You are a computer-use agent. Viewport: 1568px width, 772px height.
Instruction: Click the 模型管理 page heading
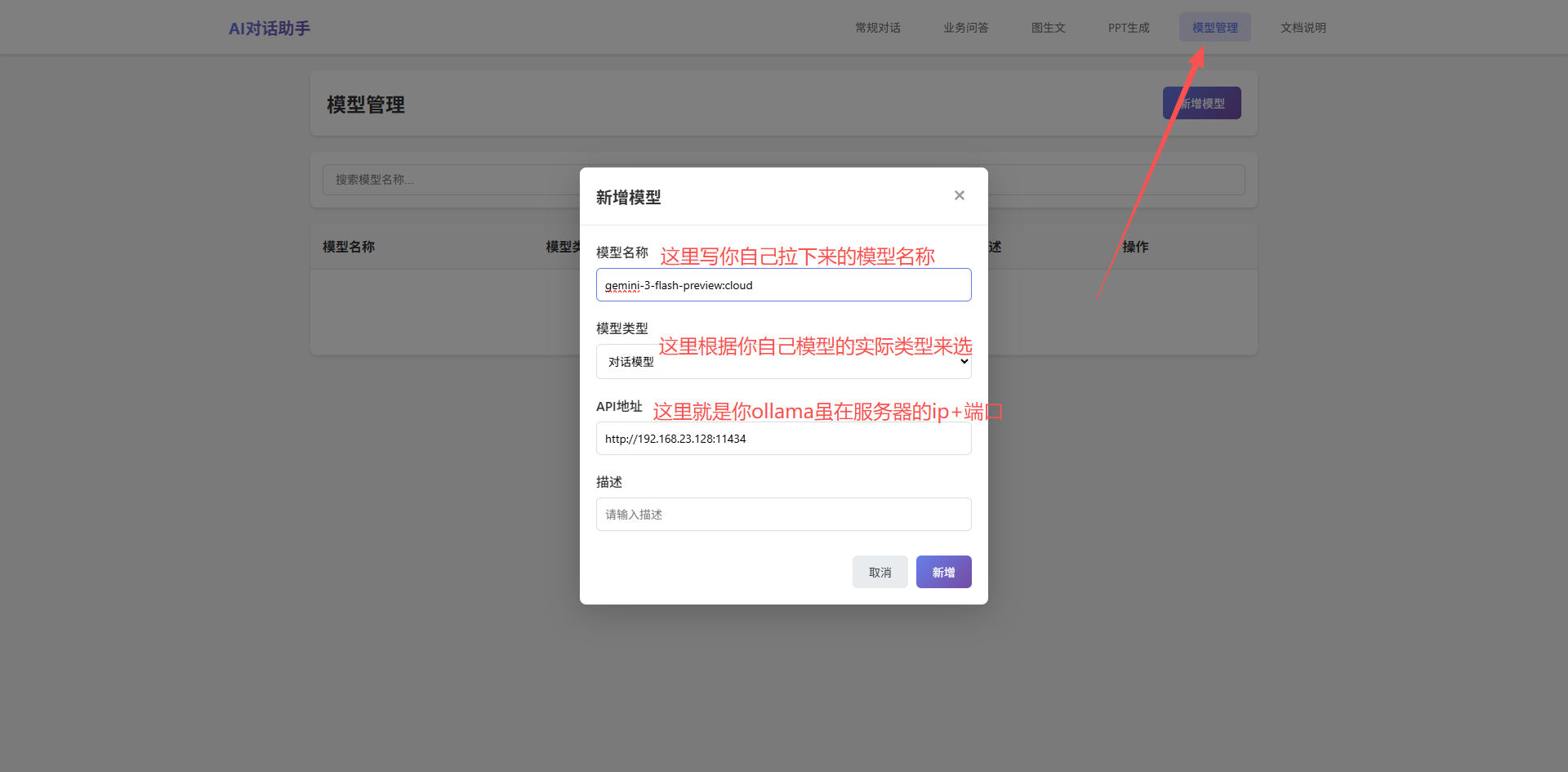[x=366, y=105]
